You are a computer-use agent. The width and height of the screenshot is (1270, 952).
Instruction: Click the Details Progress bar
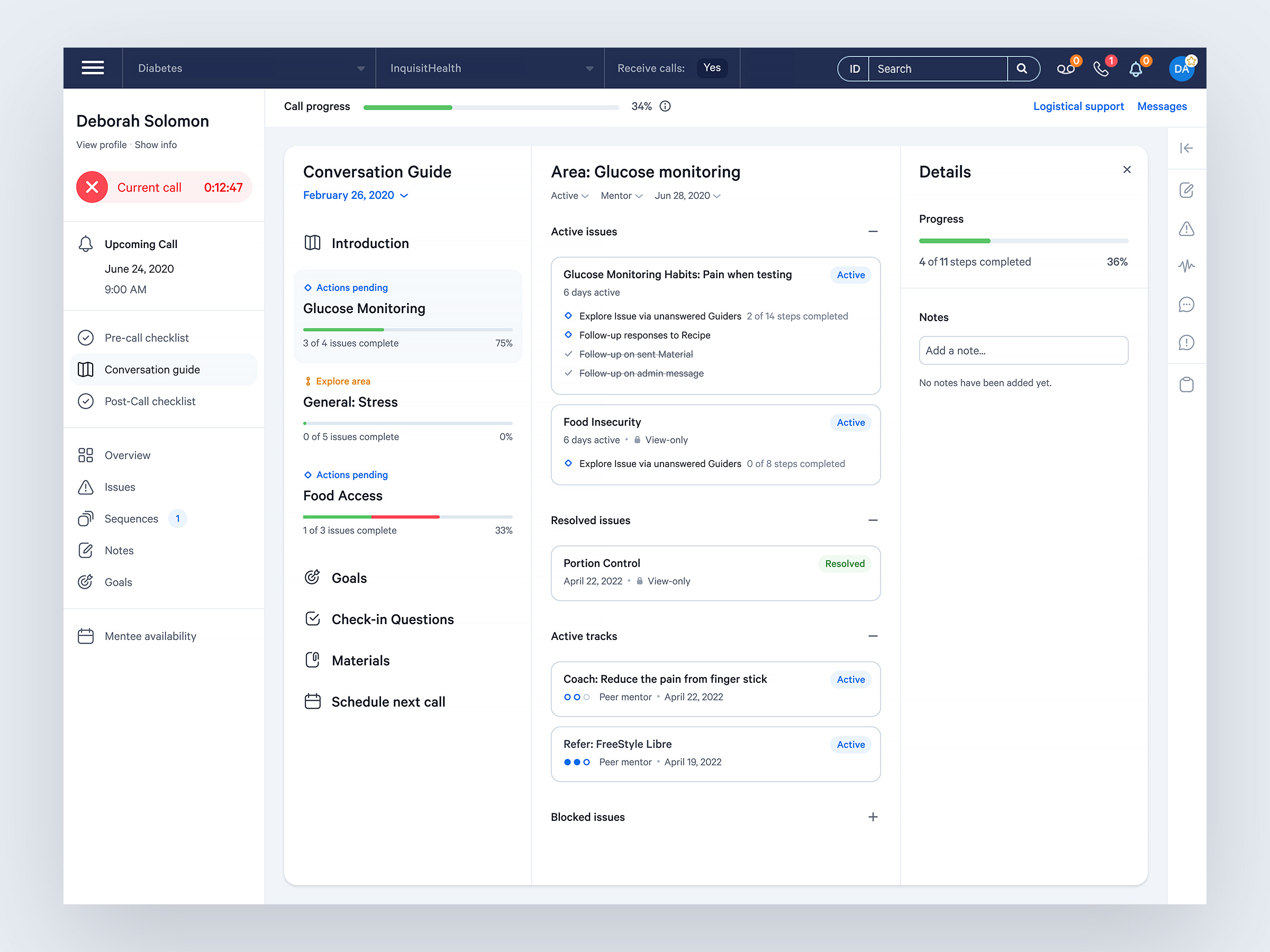coord(1024,241)
